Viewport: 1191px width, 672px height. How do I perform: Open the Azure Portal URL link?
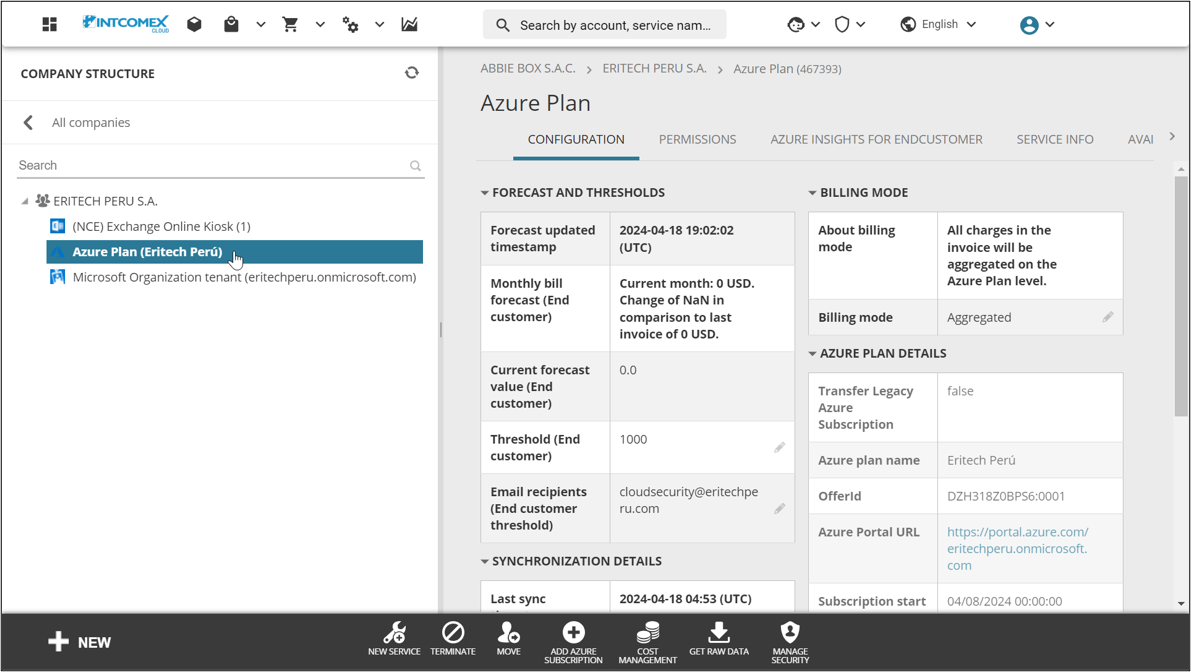1017,548
